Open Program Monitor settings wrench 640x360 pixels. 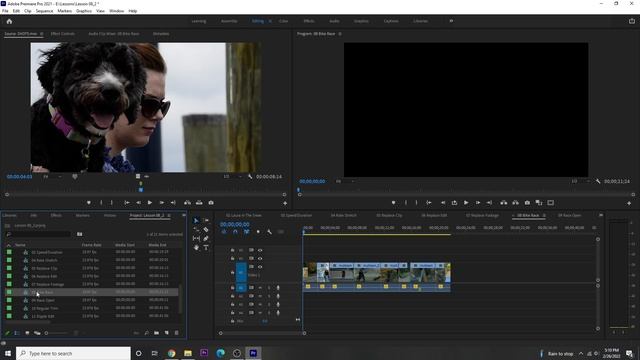click(598, 181)
